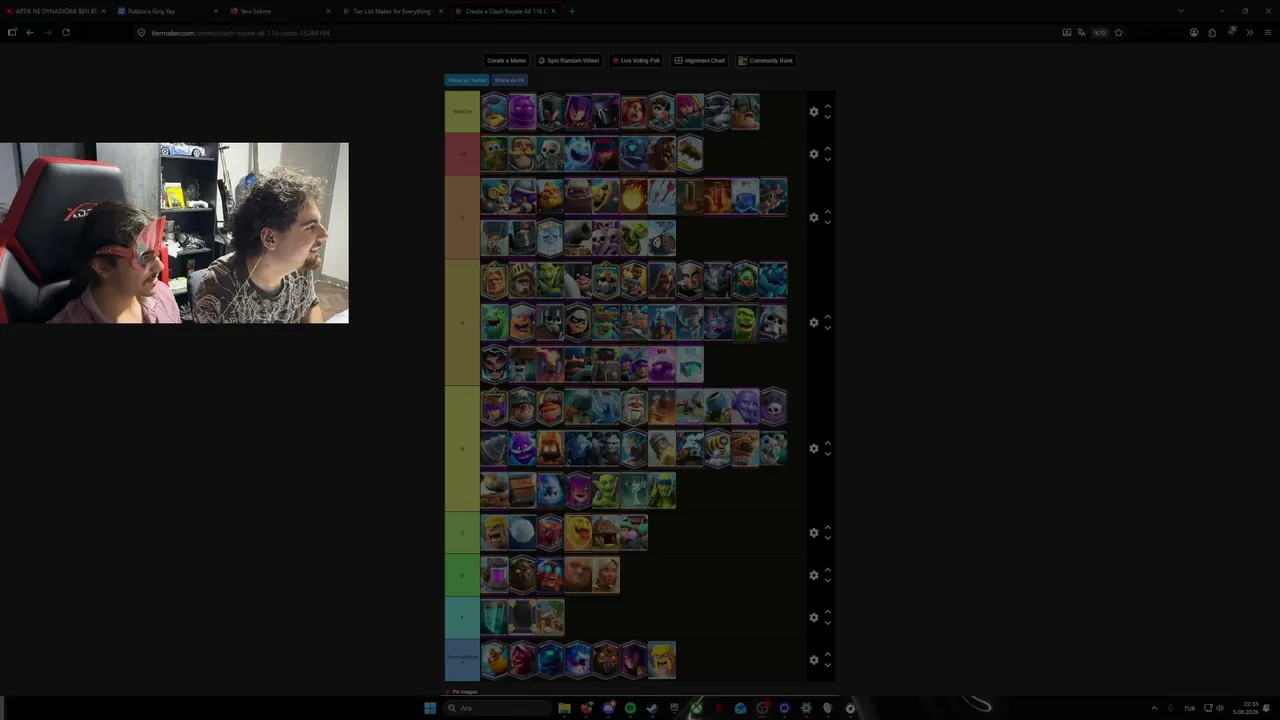Move the D tier row down

[827, 581]
